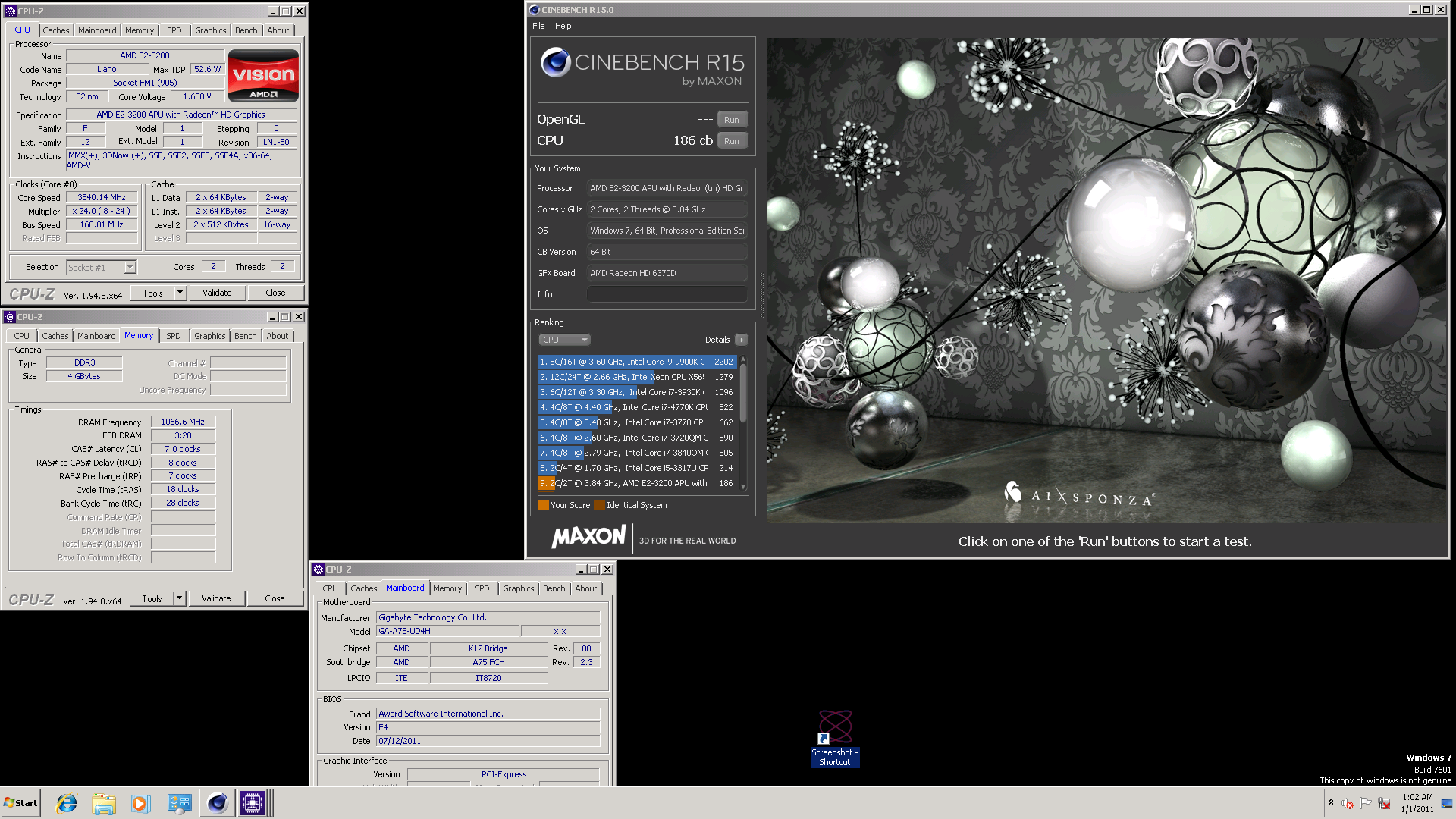Open the clock showing 1:02 AM
This screenshot has width=1456, height=819.
tap(1417, 803)
